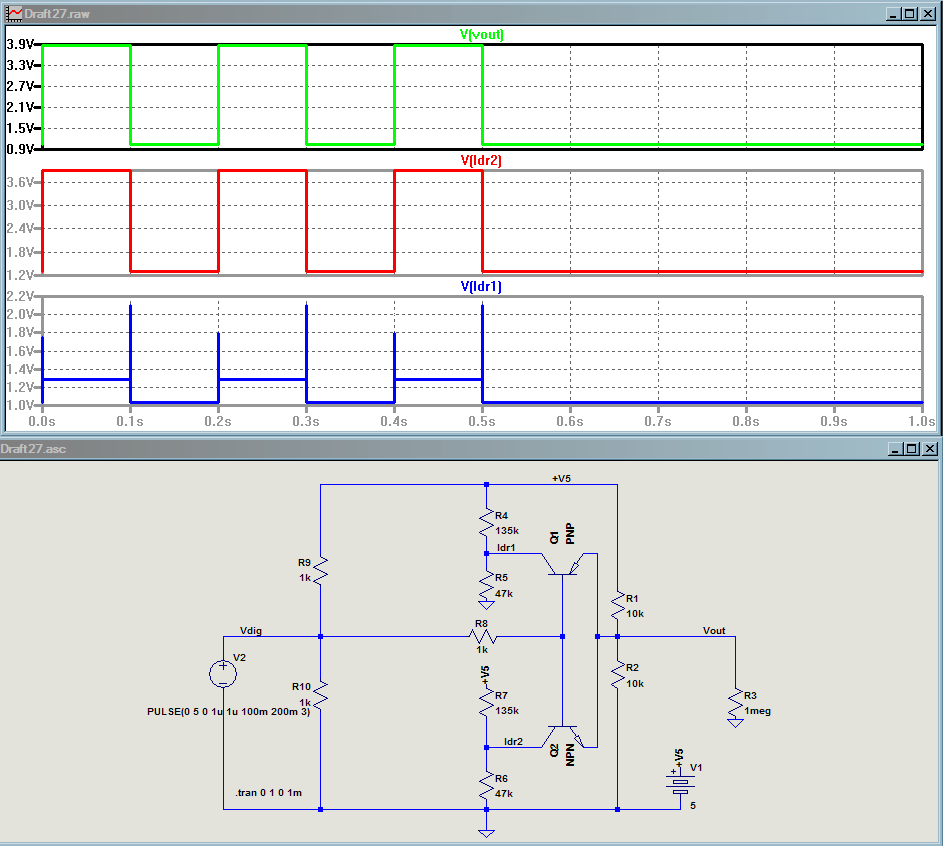Select resistor R8 on the Vdig line
The height and width of the screenshot is (846, 943).
pyautogui.click(x=482, y=636)
